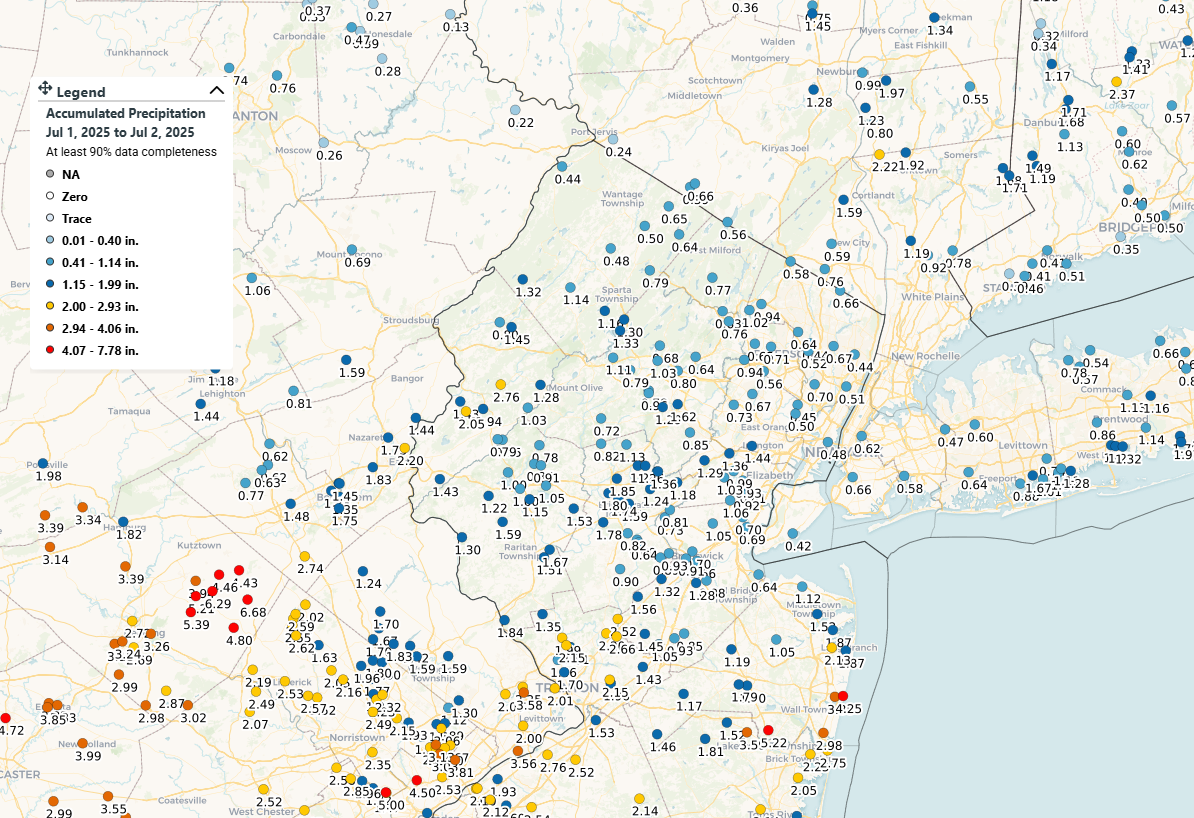Choose the light blue station marker reading 0.28
The height and width of the screenshot is (818, 1194).
pos(382,59)
